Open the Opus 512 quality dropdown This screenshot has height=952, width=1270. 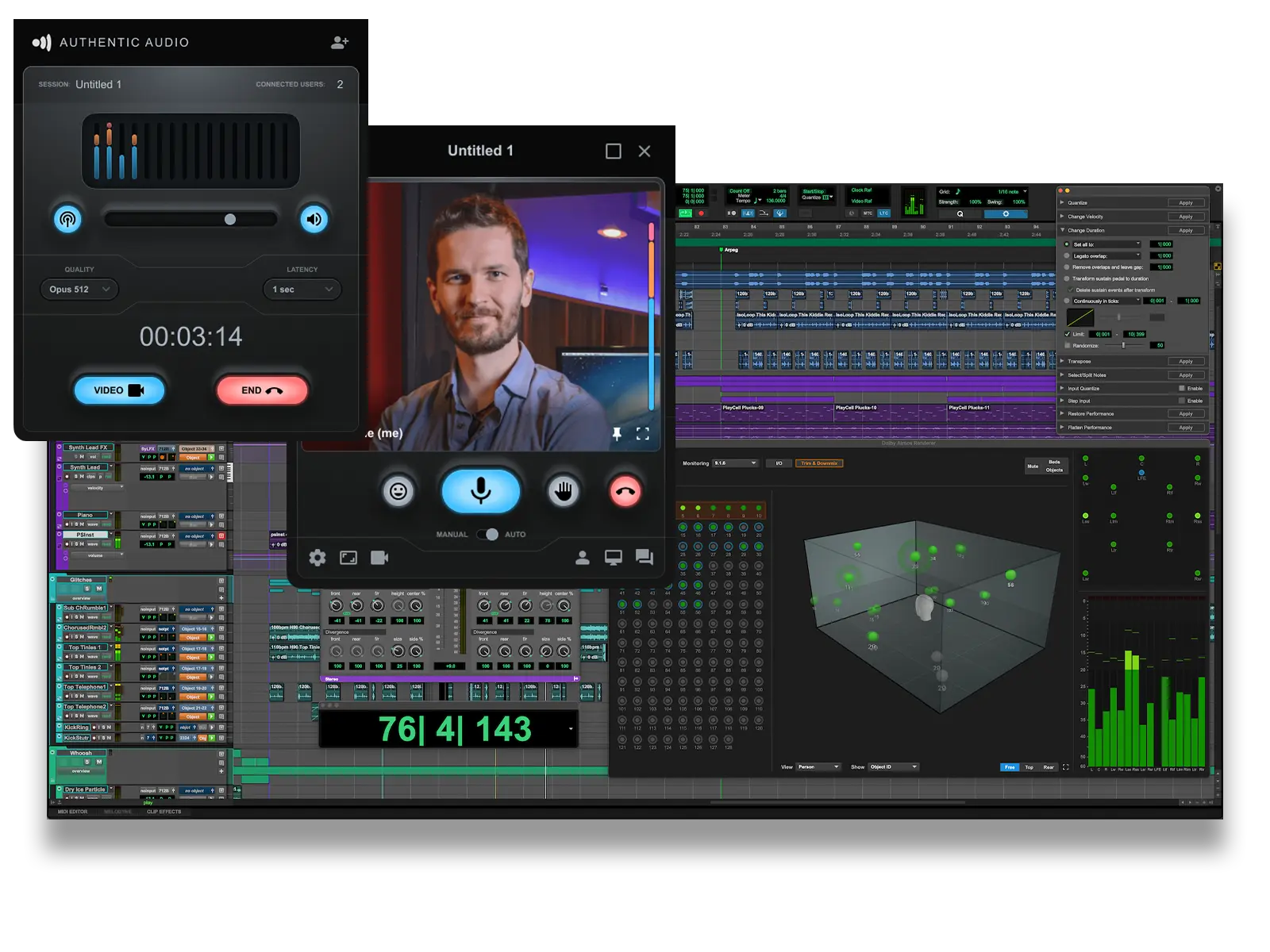(79, 289)
